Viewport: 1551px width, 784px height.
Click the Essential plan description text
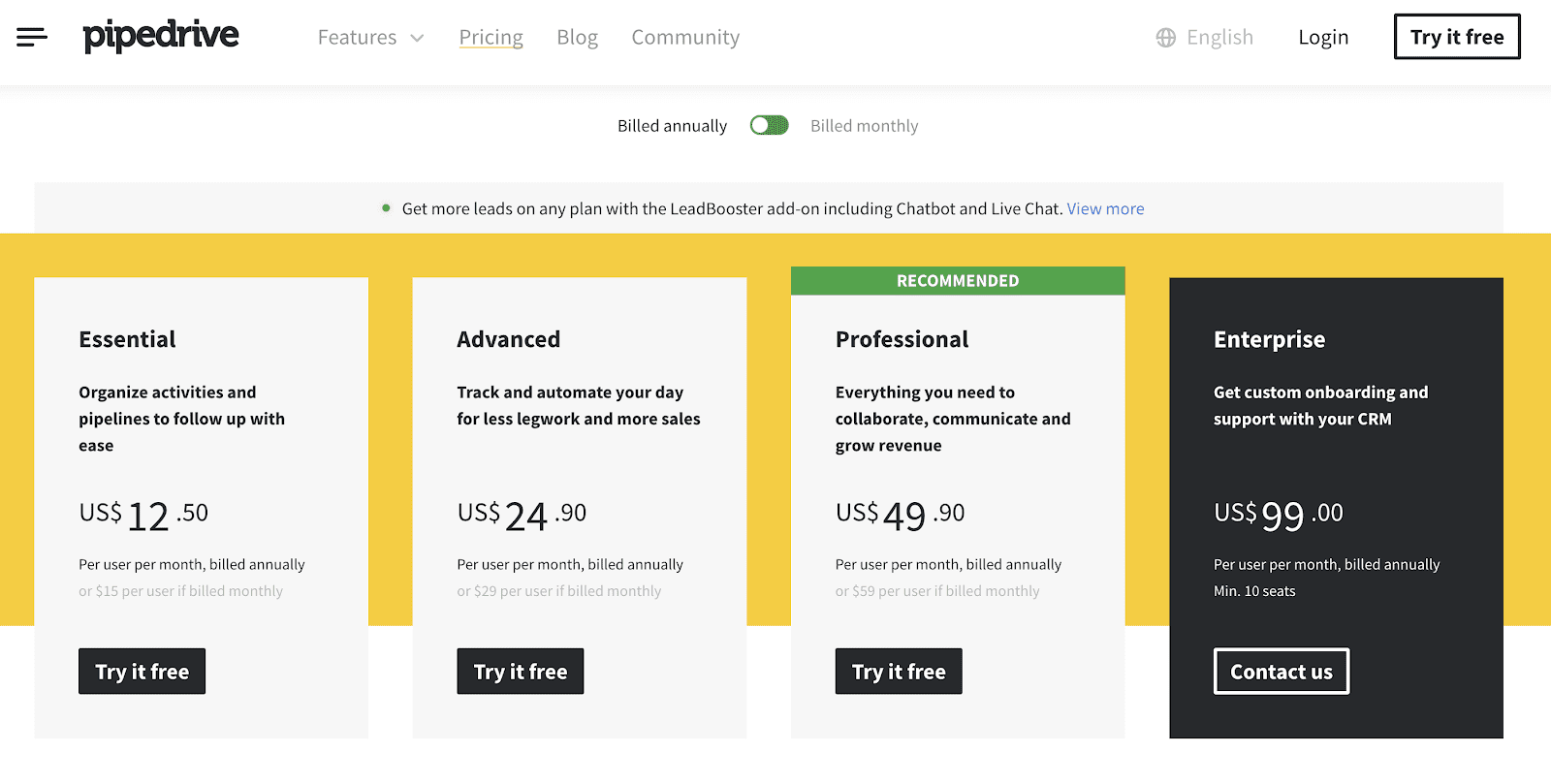[x=182, y=419]
